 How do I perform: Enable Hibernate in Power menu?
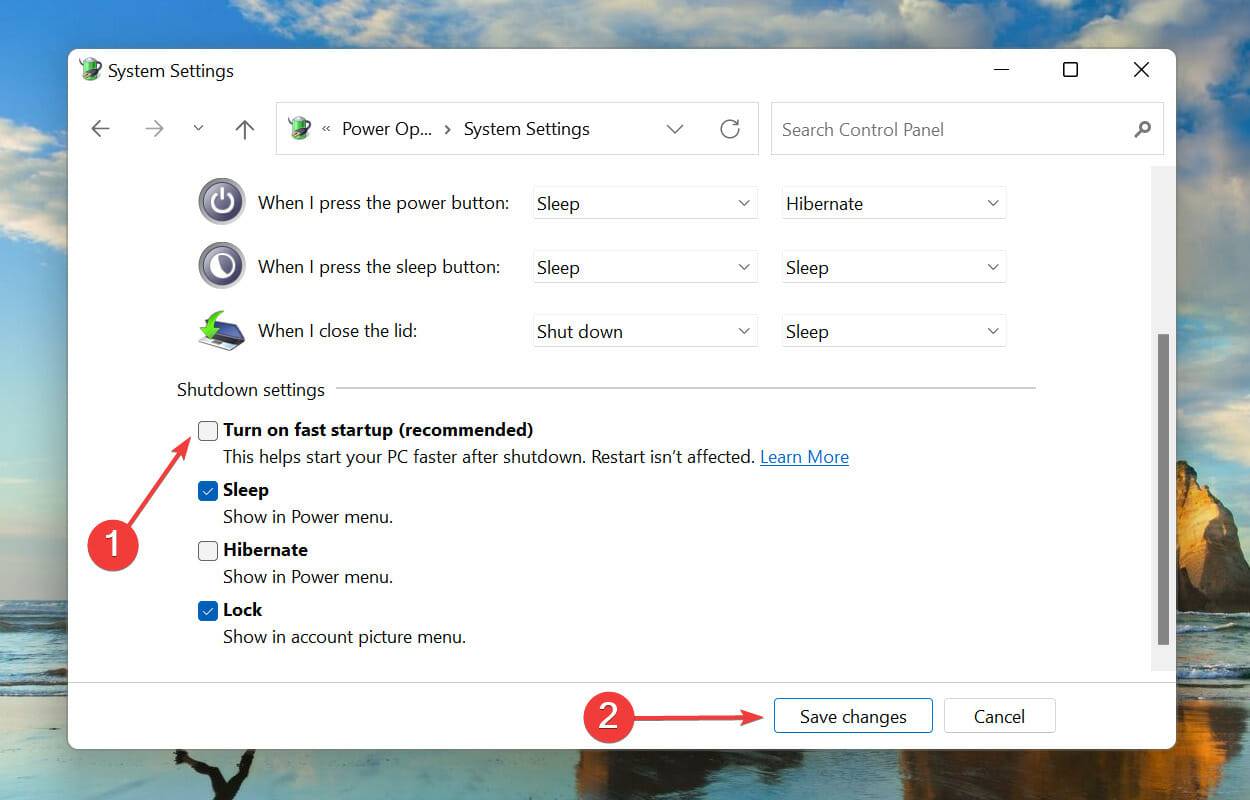(x=207, y=550)
